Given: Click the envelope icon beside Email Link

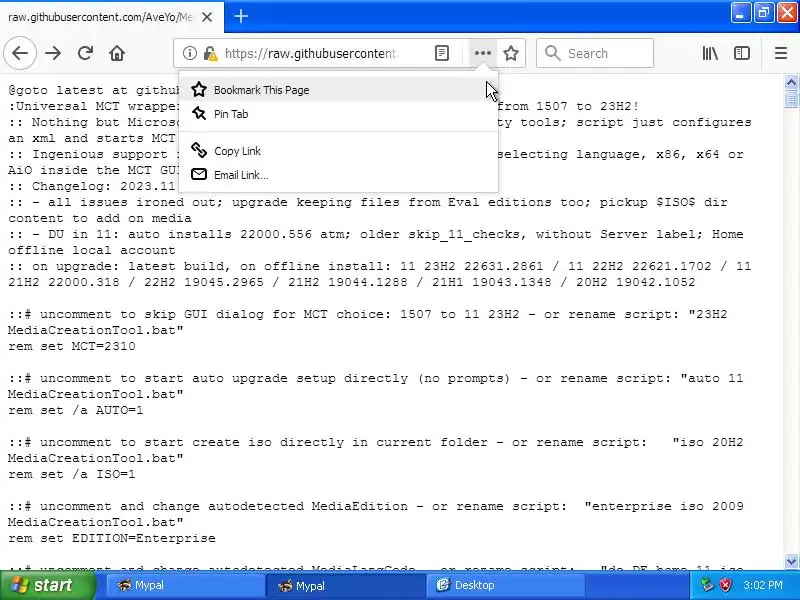Looking at the screenshot, I should tap(199, 174).
